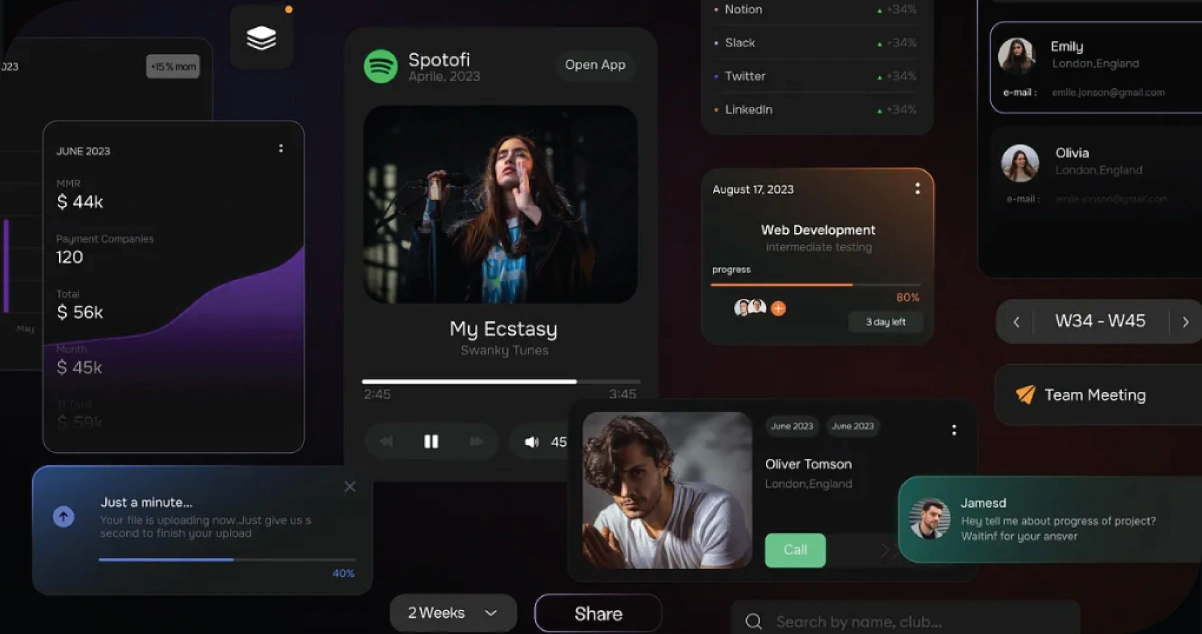Viewport: 1202px width, 634px height.
Task: Navigate forward from W34 - W45
Action: [1186, 321]
